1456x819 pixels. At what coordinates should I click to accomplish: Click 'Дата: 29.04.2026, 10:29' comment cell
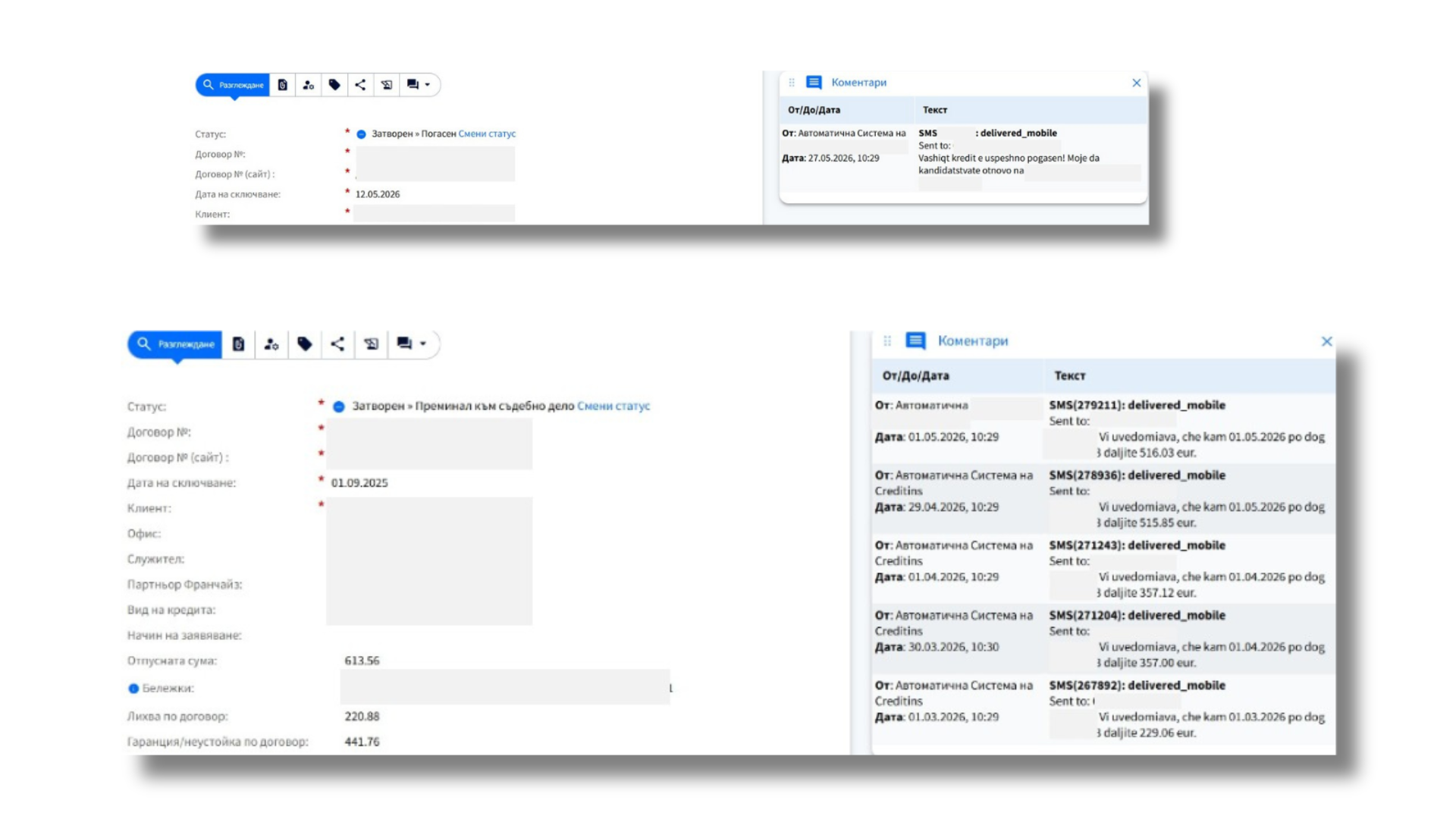937,507
